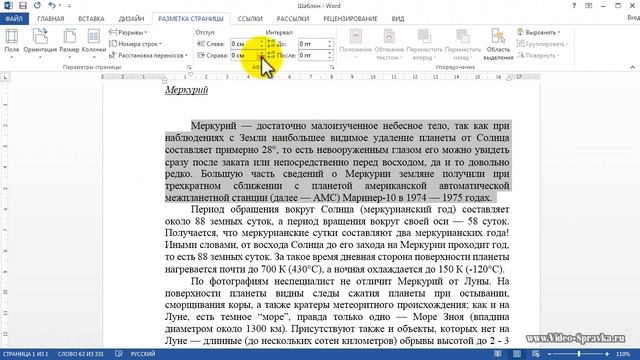
Task: Switch to the ДИЗАЙН tab
Action: tap(131, 19)
